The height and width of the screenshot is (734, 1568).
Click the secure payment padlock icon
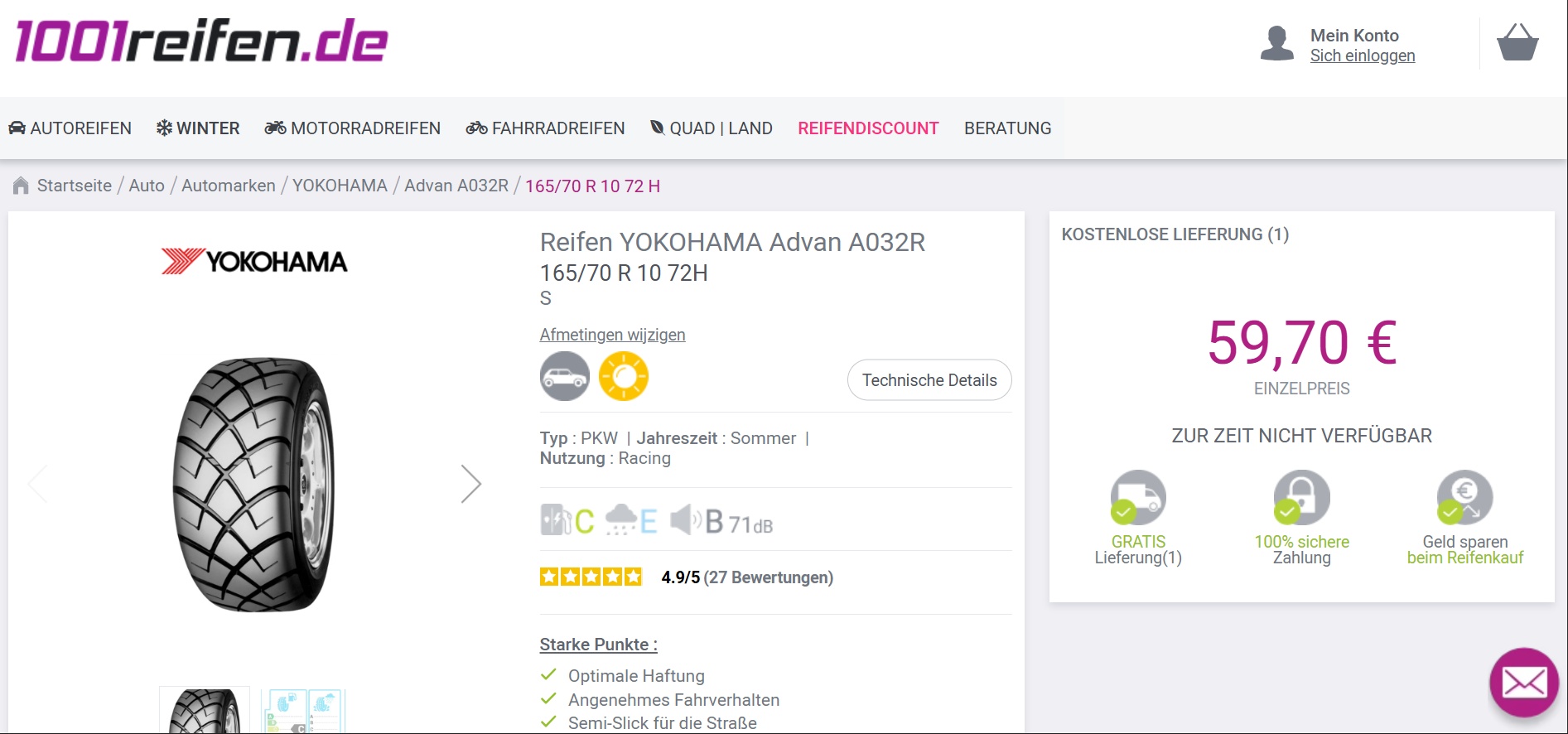(1300, 498)
